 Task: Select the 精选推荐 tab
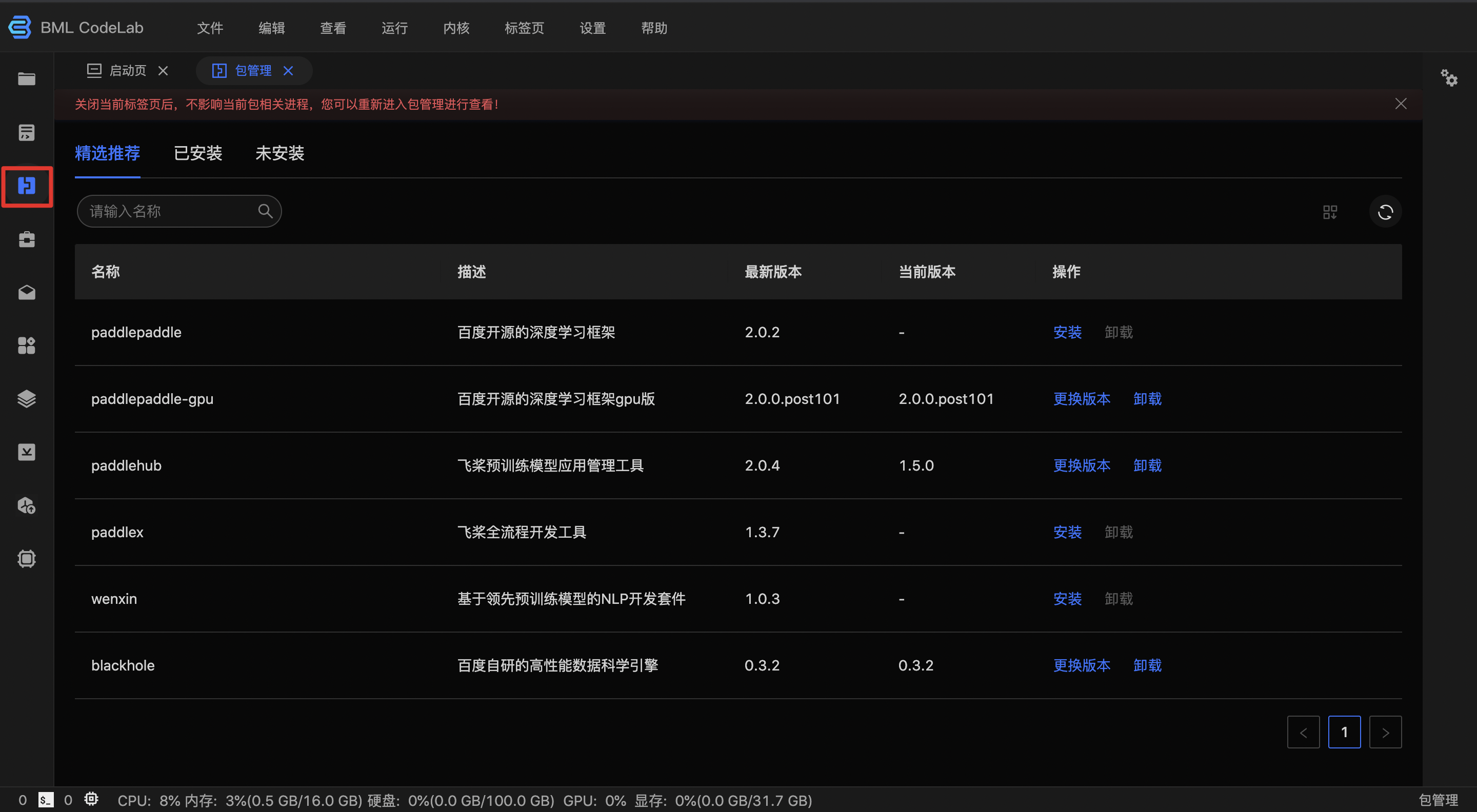(107, 153)
